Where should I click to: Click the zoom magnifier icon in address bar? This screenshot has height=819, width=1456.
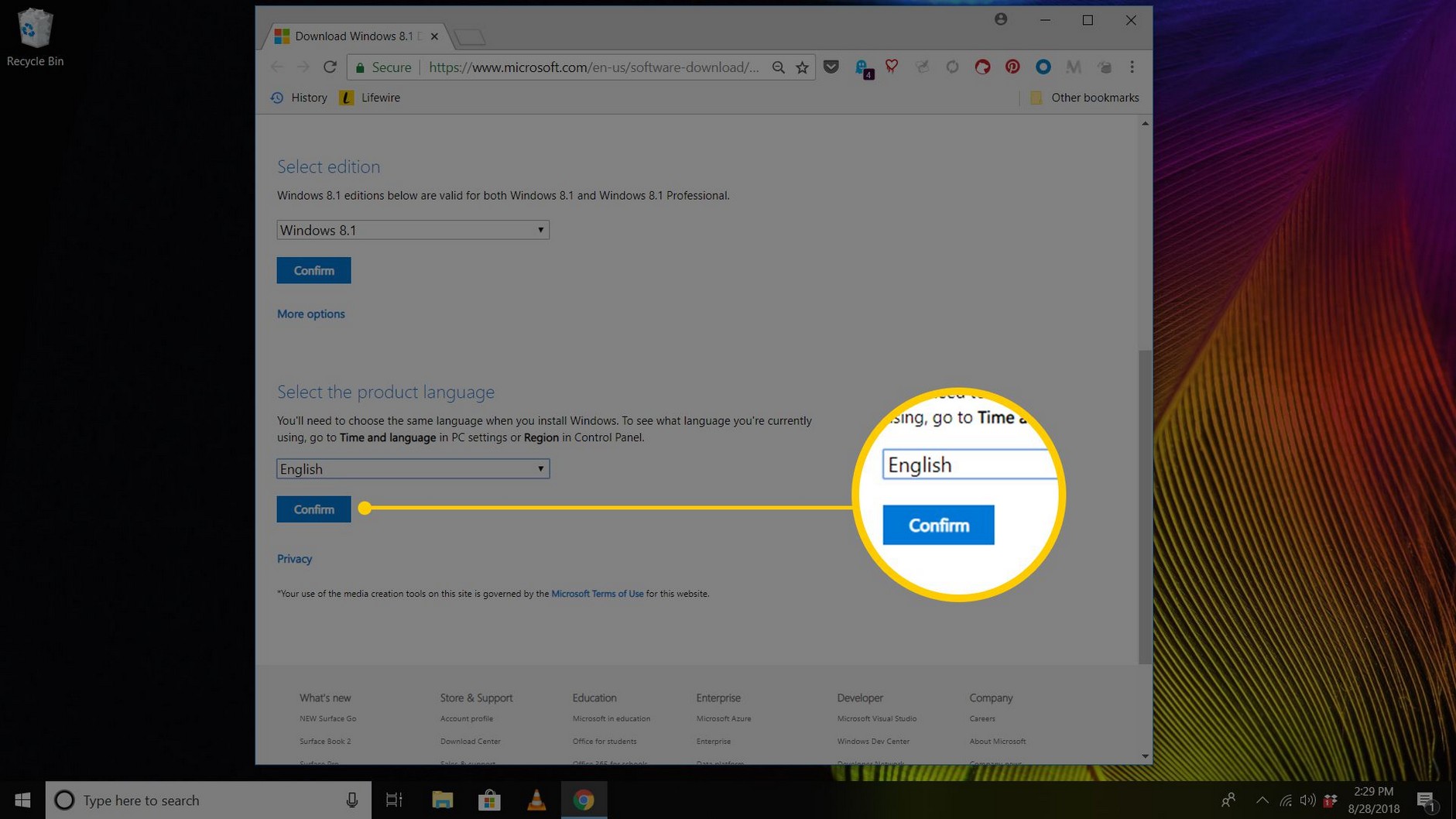click(x=778, y=67)
